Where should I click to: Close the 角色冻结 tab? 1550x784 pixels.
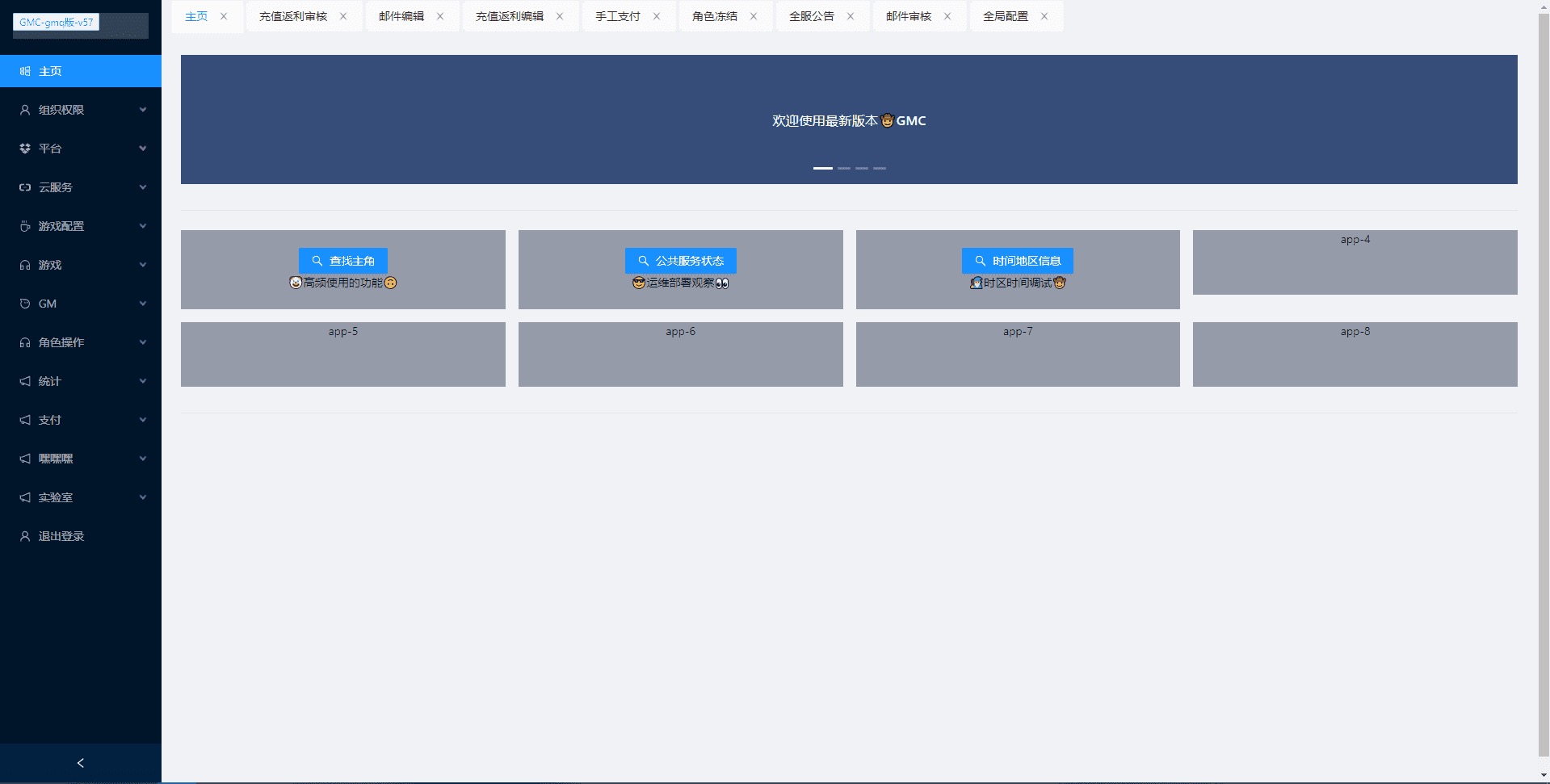point(754,16)
